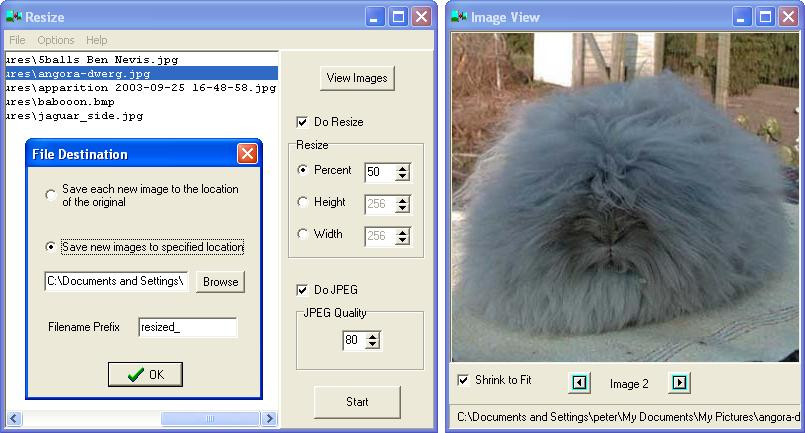Click the destination path input field
Screen dimensions: 805x433
[x=116, y=281]
